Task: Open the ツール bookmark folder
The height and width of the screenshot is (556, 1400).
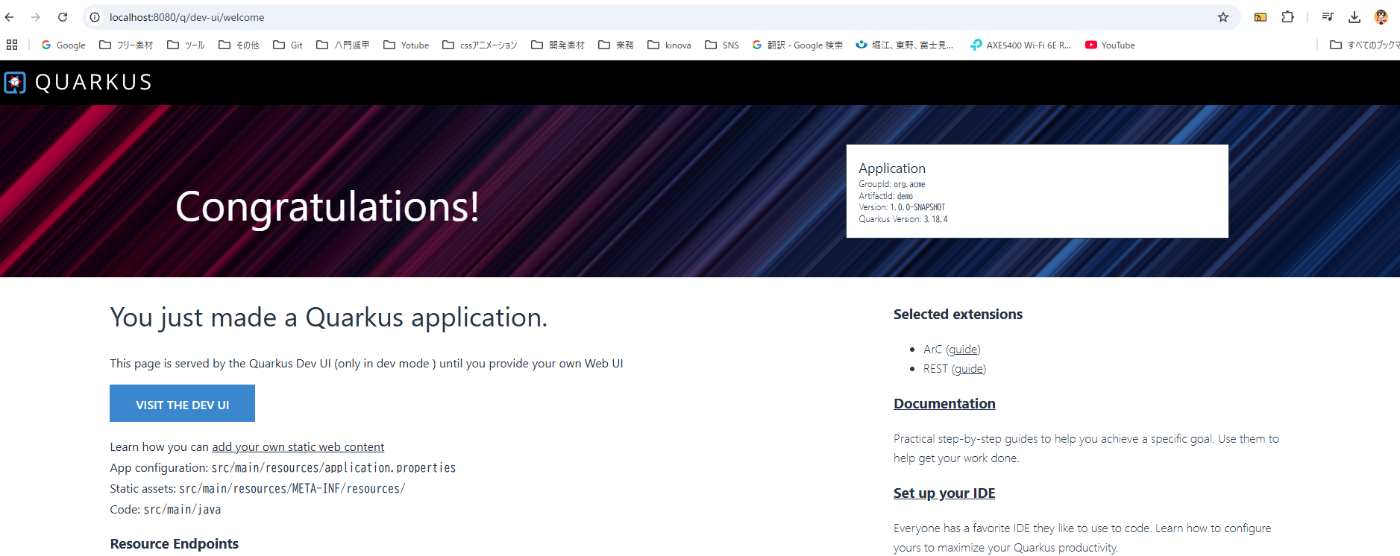Action: click(x=186, y=45)
